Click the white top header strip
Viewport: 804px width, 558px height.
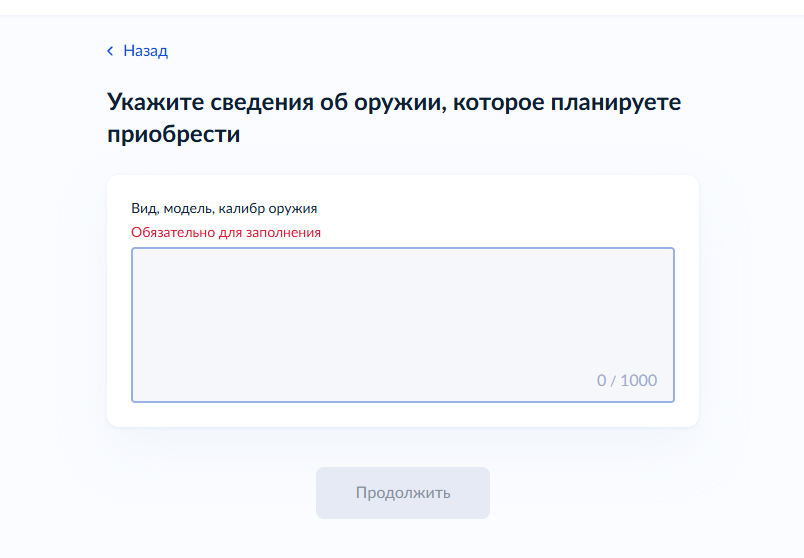point(402,7)
